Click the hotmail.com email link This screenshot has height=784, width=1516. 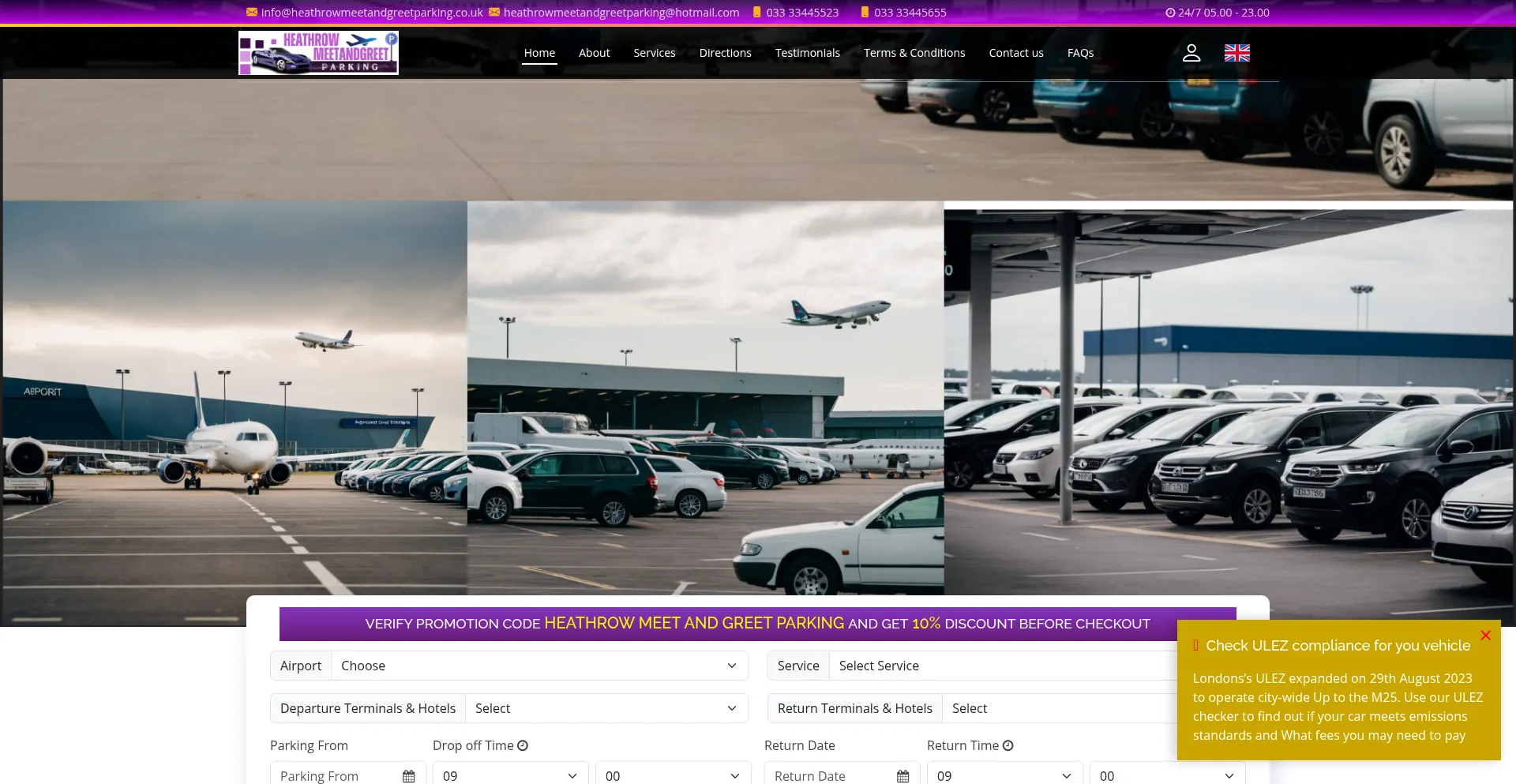pyautogui.click(x=621, y=13)
